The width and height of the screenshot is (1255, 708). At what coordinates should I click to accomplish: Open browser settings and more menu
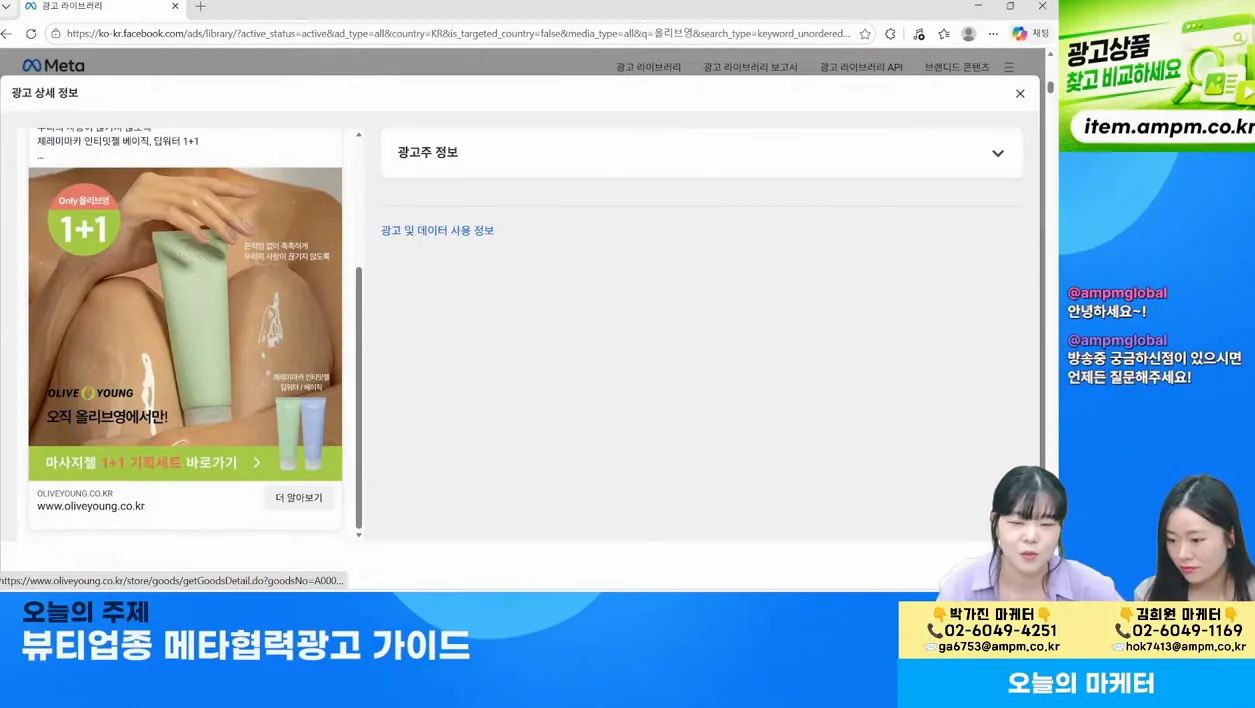(993, 33)
